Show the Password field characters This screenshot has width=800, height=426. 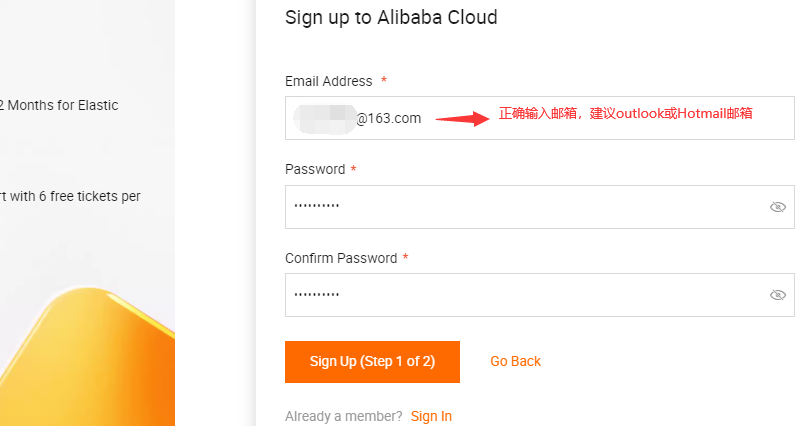pyautogui.click(x=778, y=207)
